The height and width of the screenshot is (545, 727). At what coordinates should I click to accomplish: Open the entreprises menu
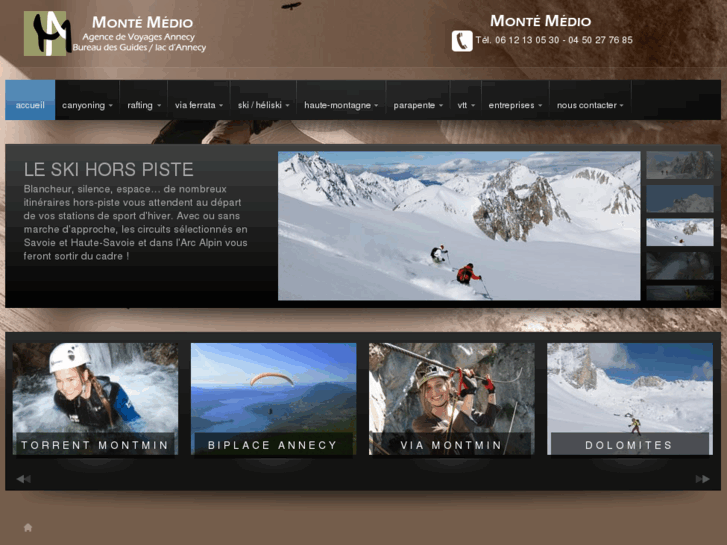515,105
